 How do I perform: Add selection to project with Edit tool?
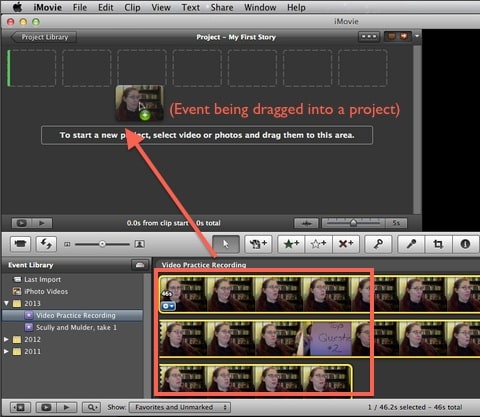click(x=258, y=244)
